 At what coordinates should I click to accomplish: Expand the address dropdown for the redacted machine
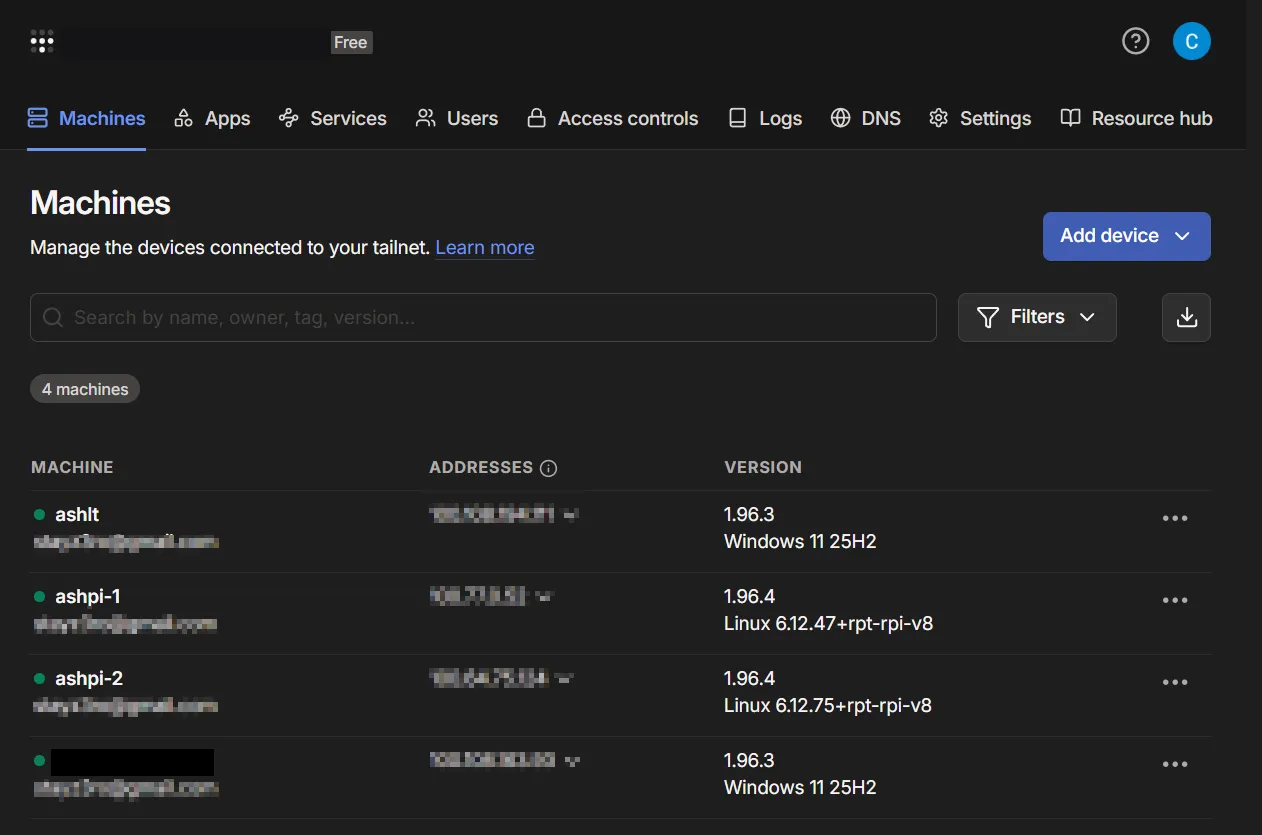coord(571,761)
